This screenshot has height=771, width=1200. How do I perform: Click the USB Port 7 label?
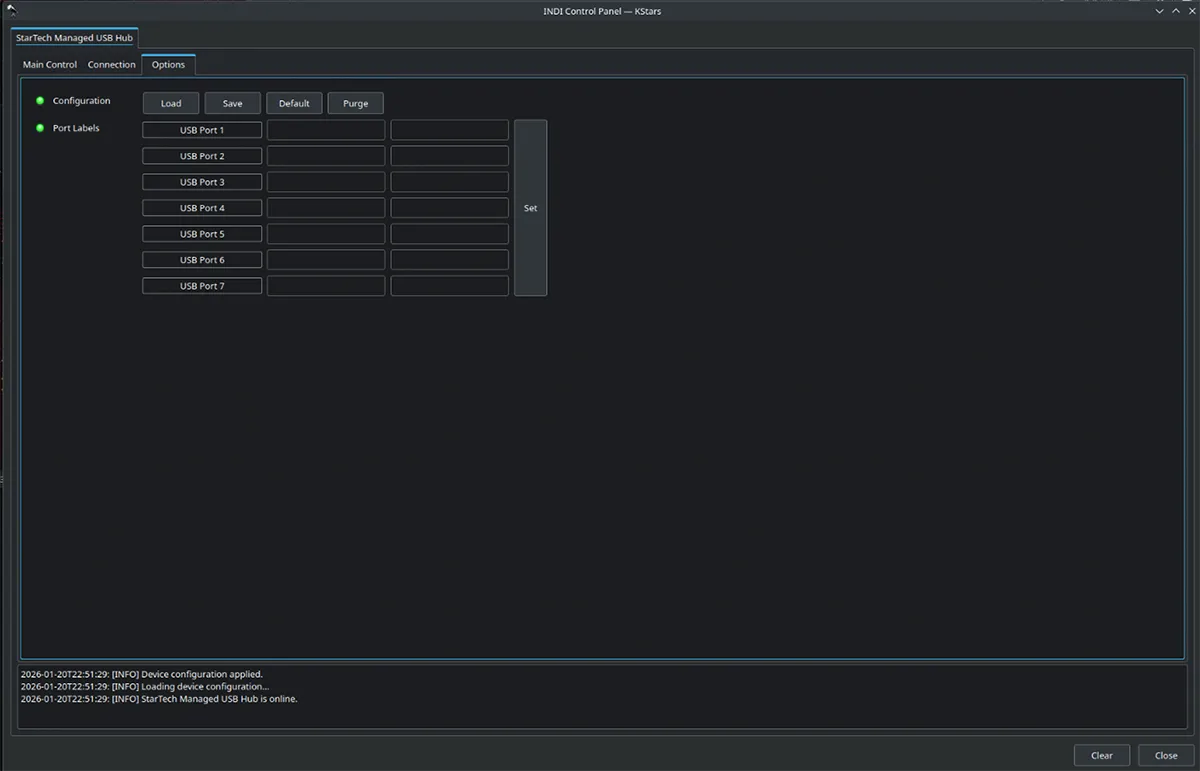tap(202, 286)
